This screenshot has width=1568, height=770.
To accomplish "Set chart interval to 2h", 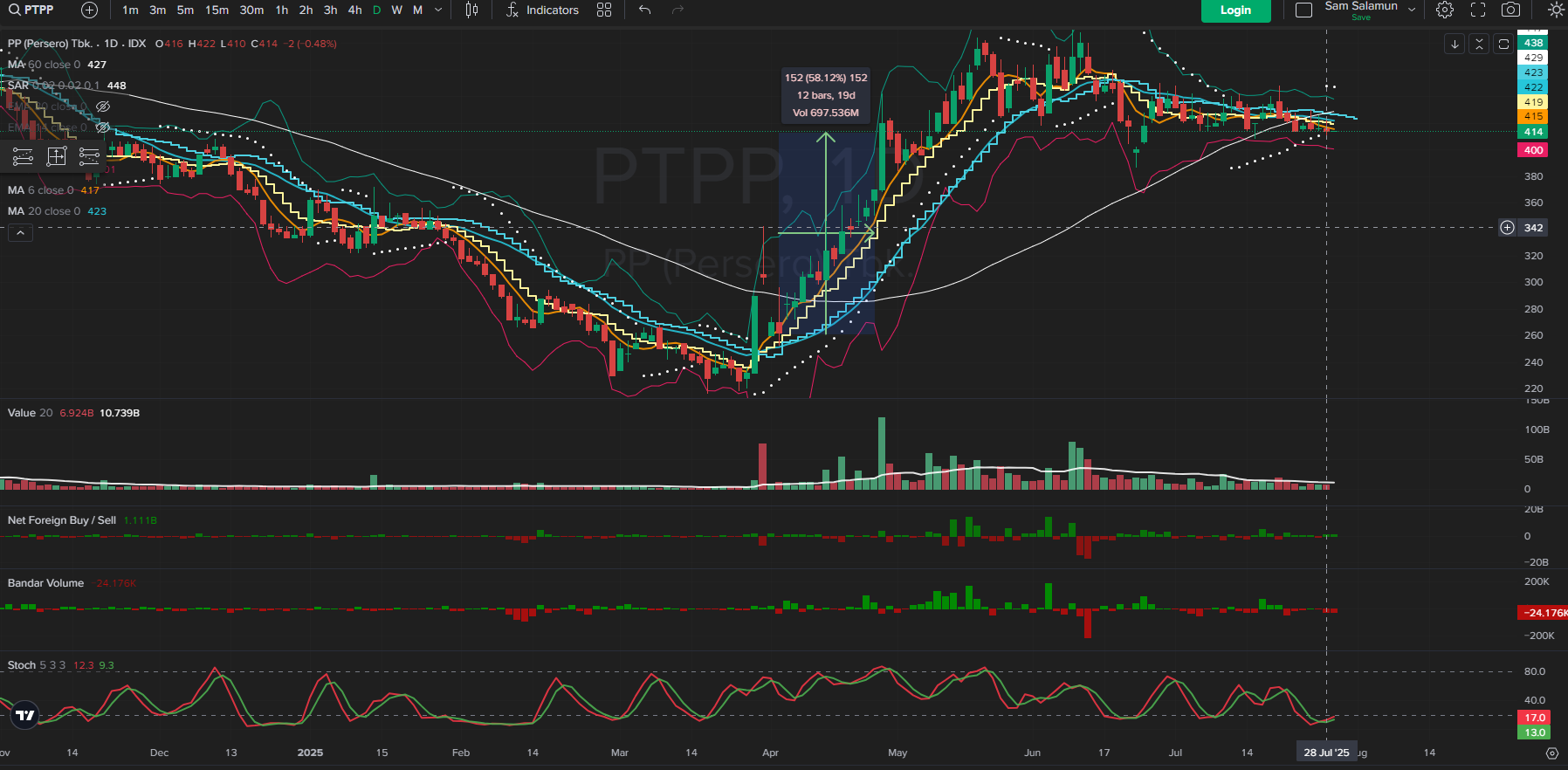I will pos(306,10).
